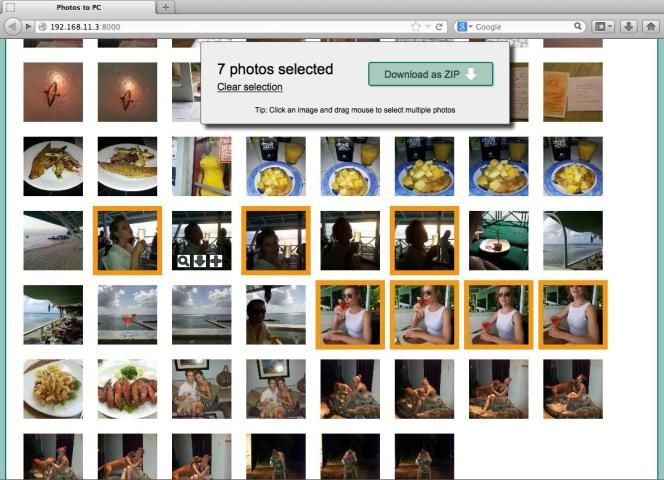Reload the page with the refresh icon
The height and width of the screenshot is (480, 664).
(x=440, y=27)
